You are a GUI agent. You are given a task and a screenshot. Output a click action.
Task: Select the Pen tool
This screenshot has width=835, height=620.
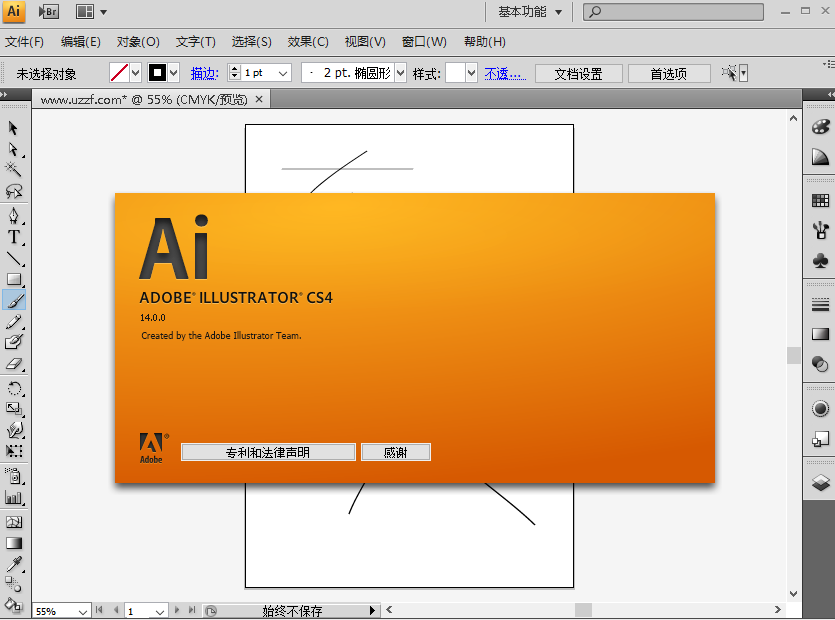click(x=13, y=216)
